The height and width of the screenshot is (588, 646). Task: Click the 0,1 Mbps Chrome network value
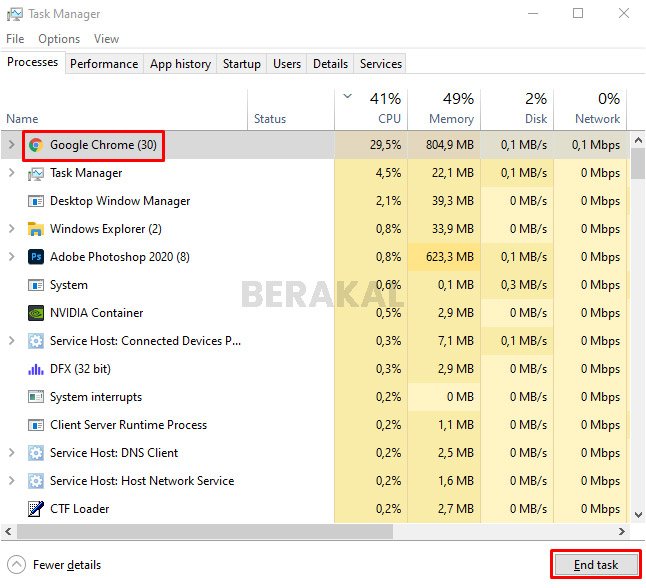[596, 145]
